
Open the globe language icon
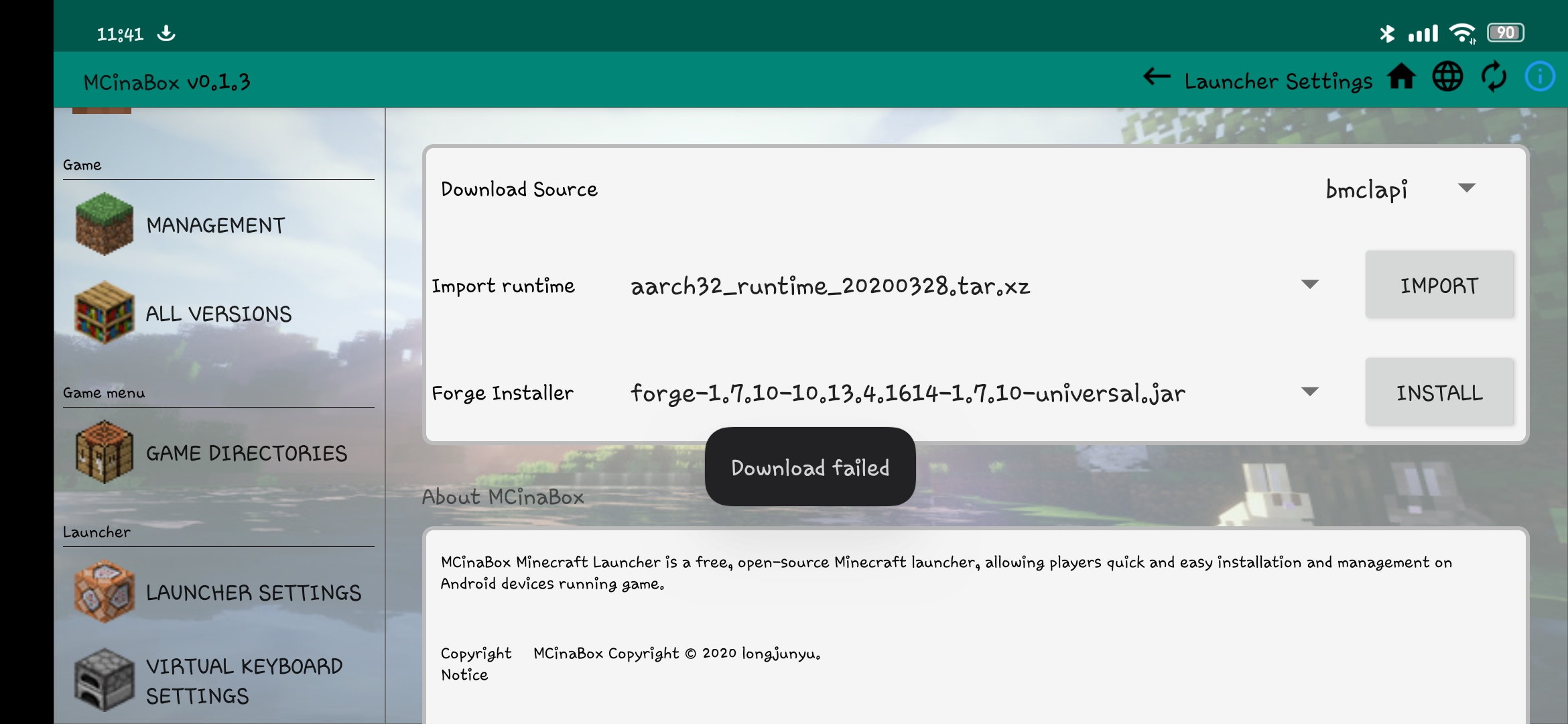pyautogui.click(x=1448, y=77)
